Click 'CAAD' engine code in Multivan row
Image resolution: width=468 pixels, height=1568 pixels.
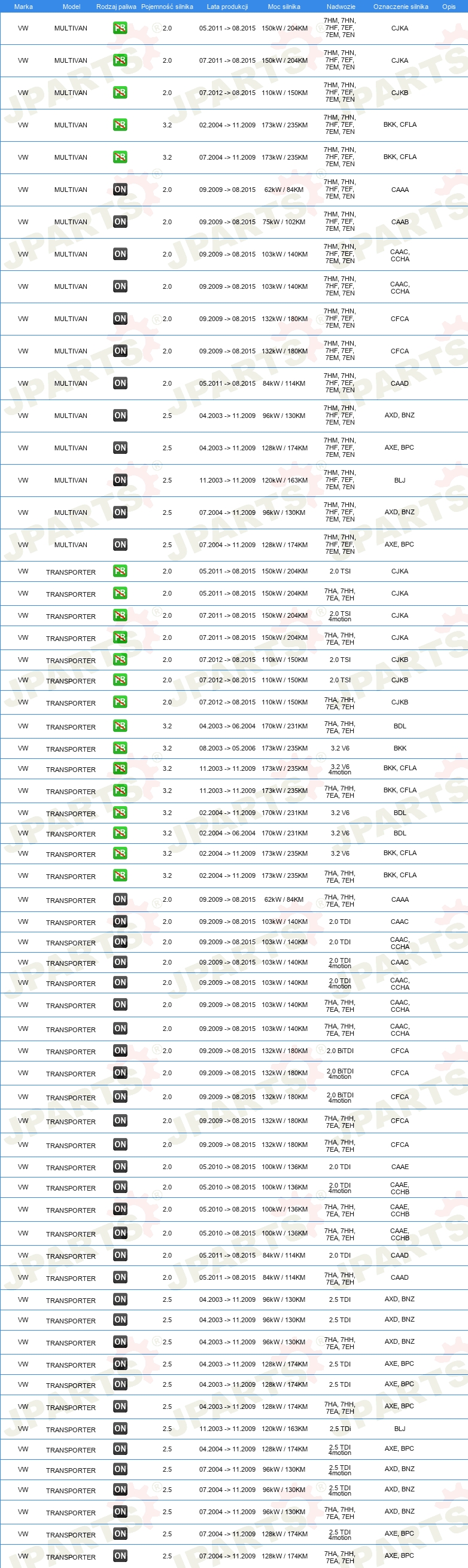click(400, 383)
